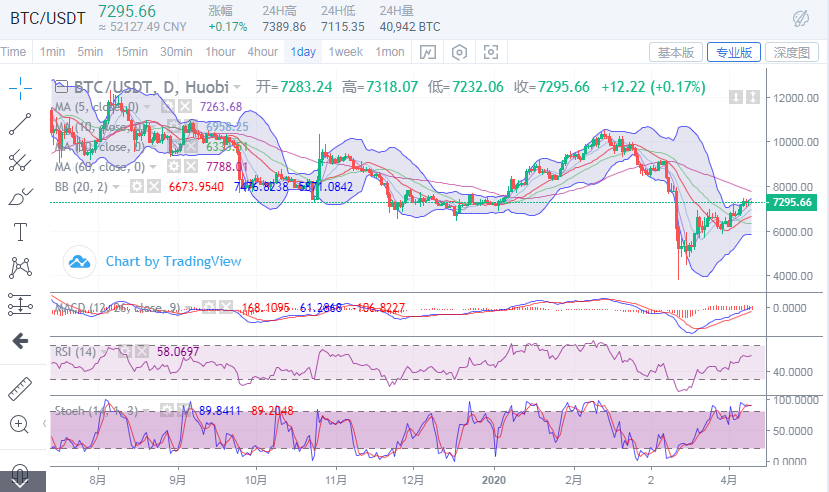The image size is (829, 492).
Task: Open settings gear for MA (5, close, 0)
Action: click(168, 107)
